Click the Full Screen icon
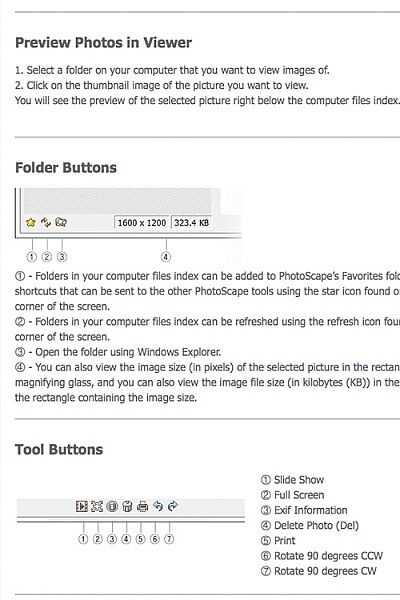Screen dimensions: 400x600 click(x=97, y=506)
